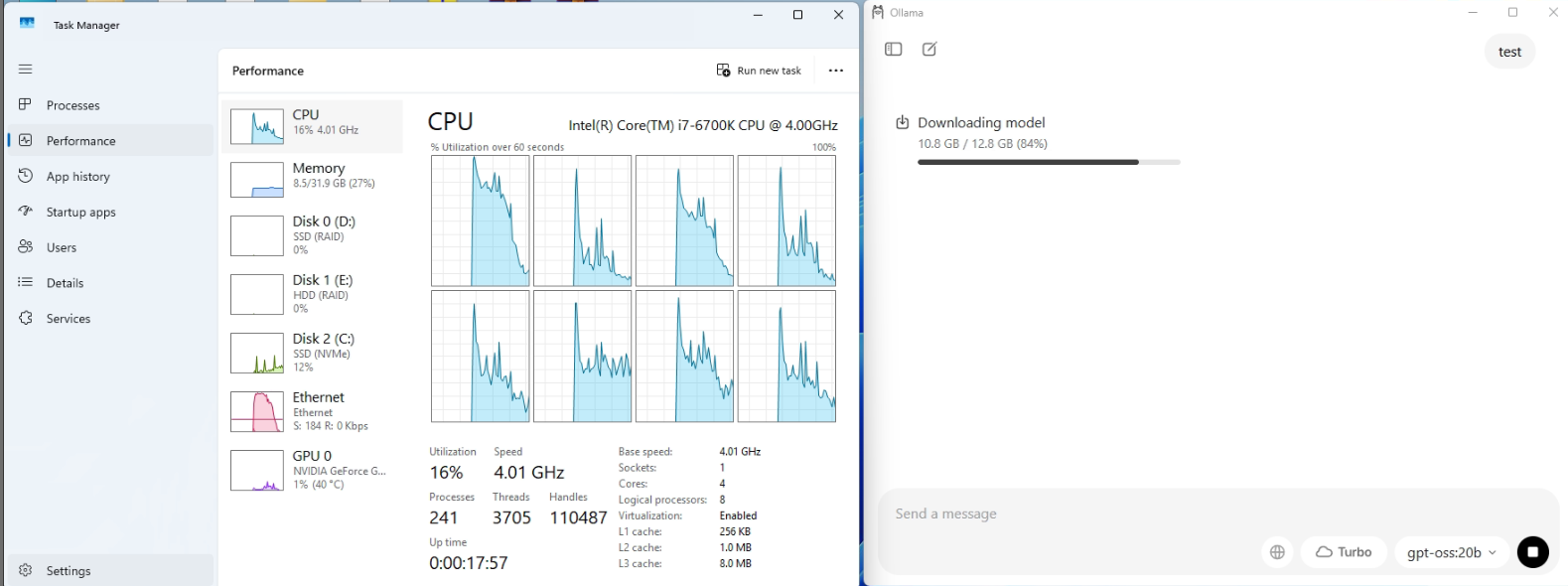Click the 16% Utilization value
Screen dimensions: 1568x586
click(x=446, y=473)
